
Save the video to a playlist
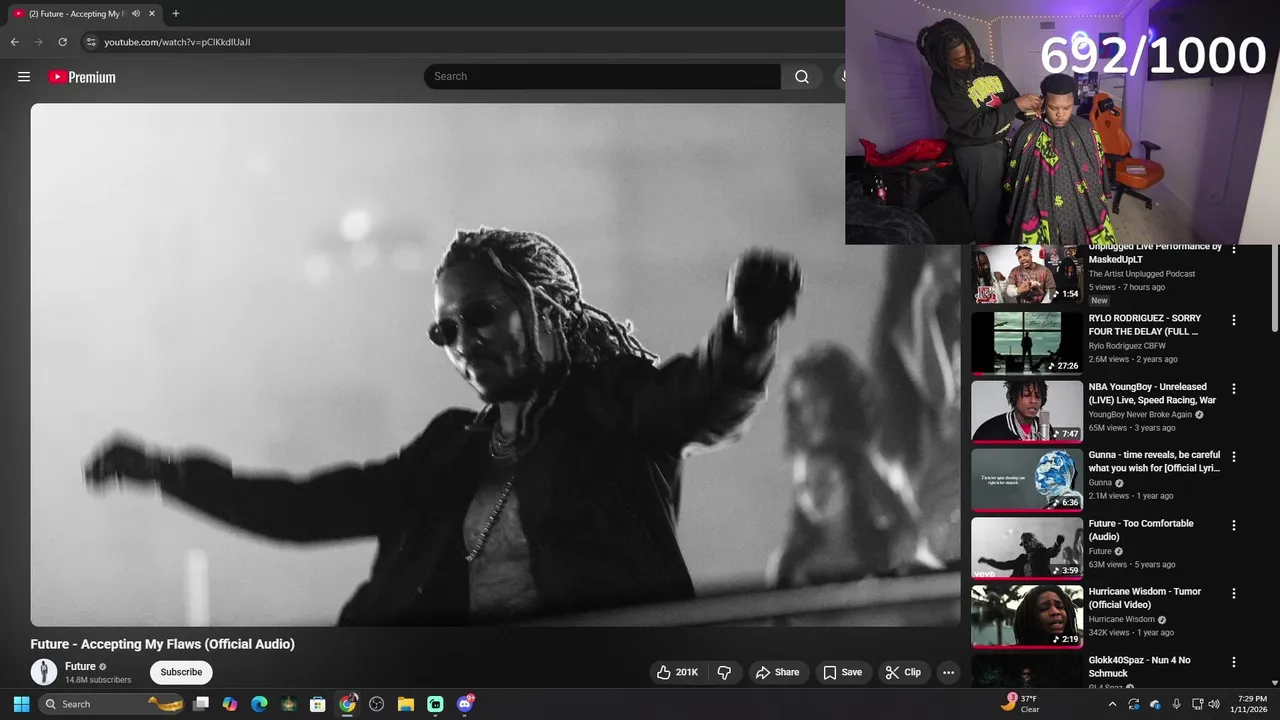coord(842,672)
